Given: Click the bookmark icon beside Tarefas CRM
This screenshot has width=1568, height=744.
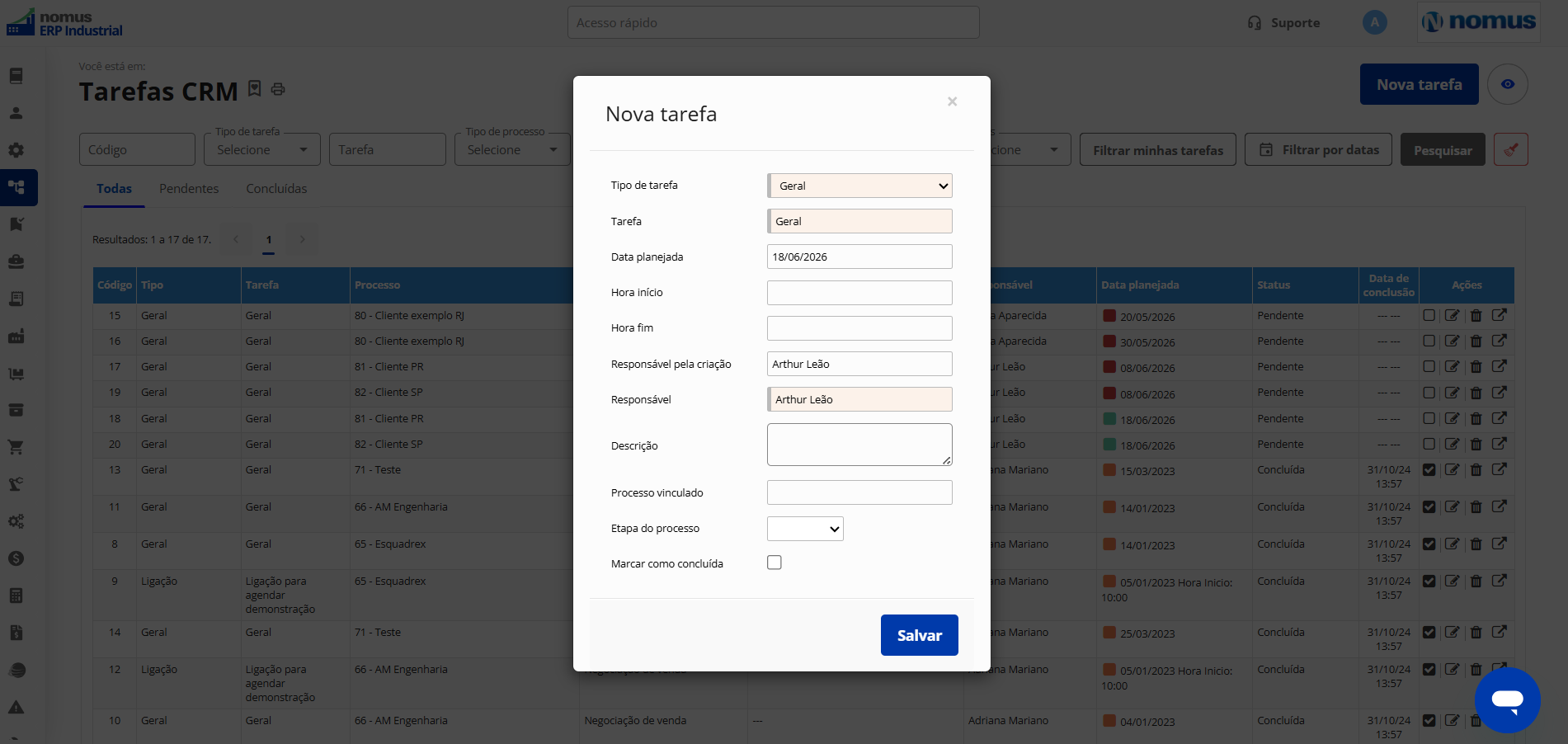Looking at the screenshot, I should [x=255, y=88].
